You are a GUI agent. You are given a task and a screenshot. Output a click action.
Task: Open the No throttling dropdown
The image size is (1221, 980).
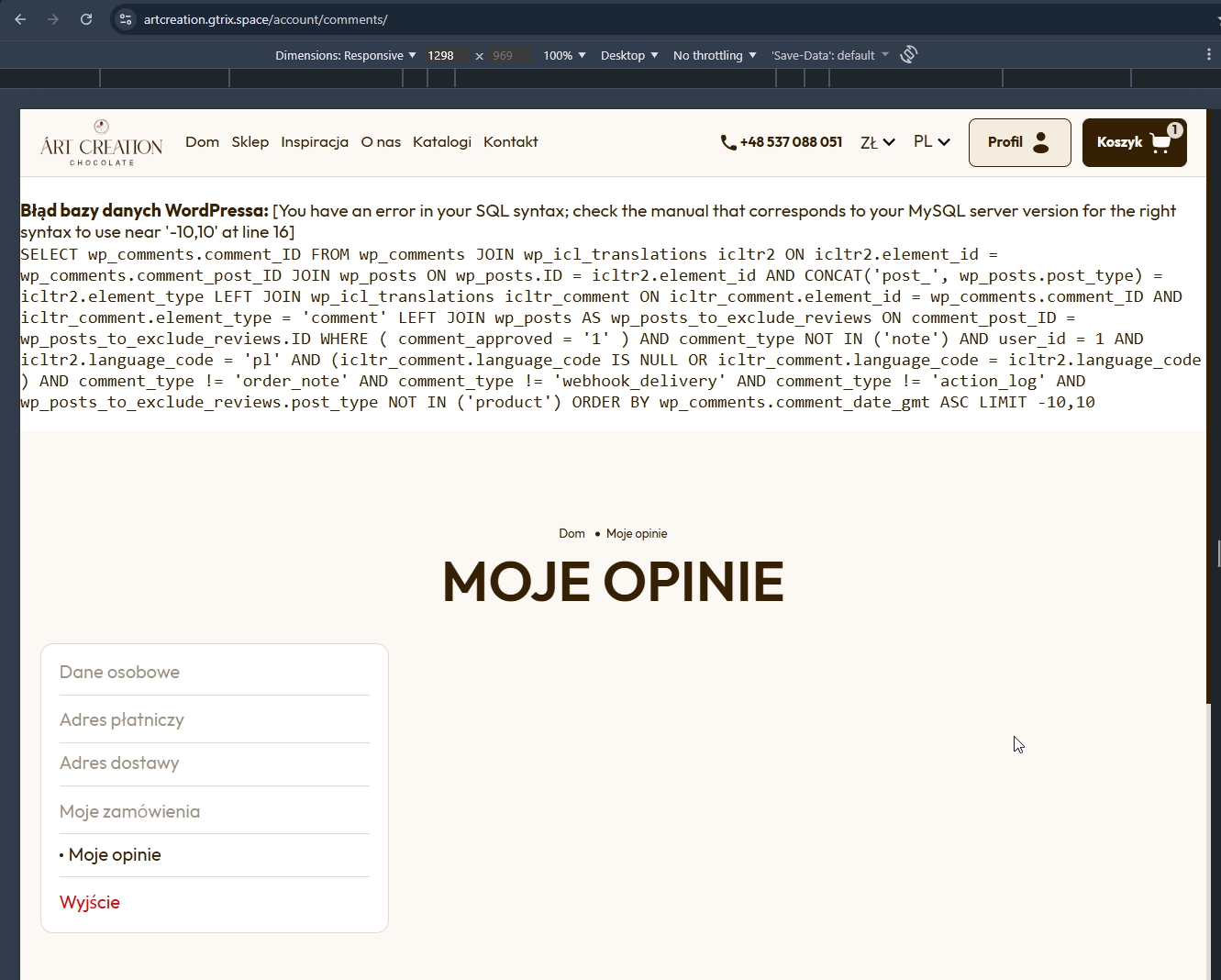(x=715, y=56)
